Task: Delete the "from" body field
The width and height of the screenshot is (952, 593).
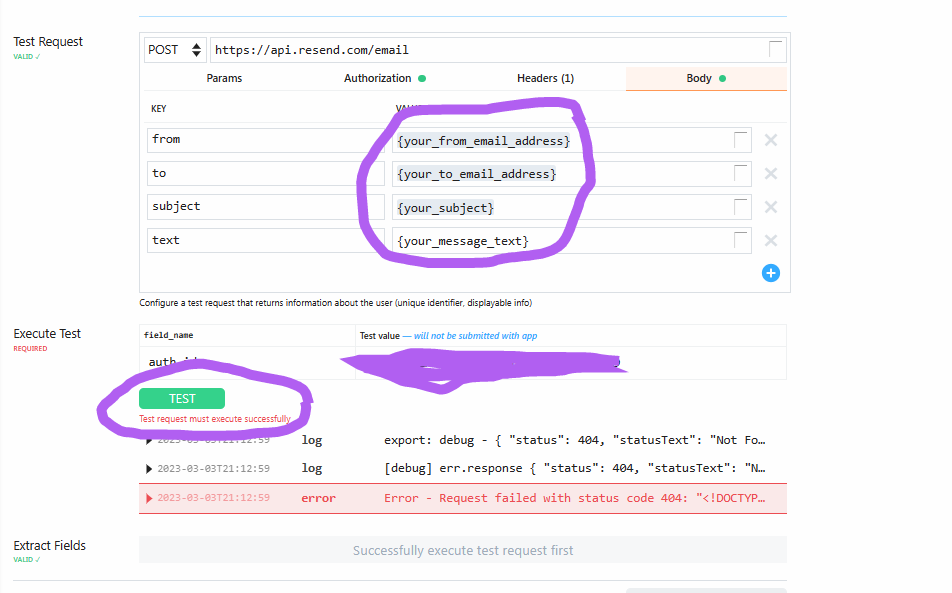Action: point(770,140)
